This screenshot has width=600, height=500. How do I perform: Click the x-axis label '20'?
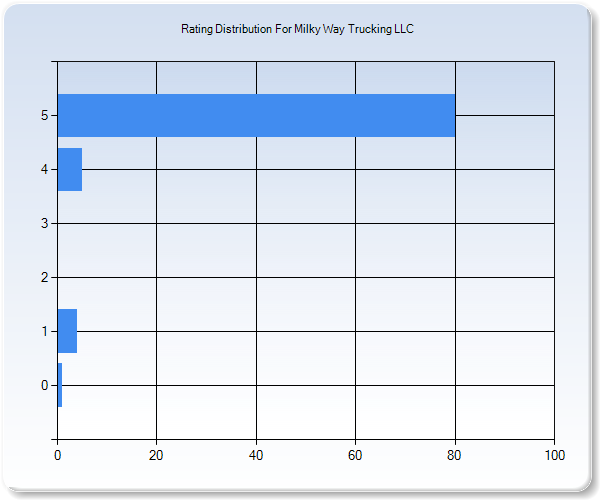[156, 455]
